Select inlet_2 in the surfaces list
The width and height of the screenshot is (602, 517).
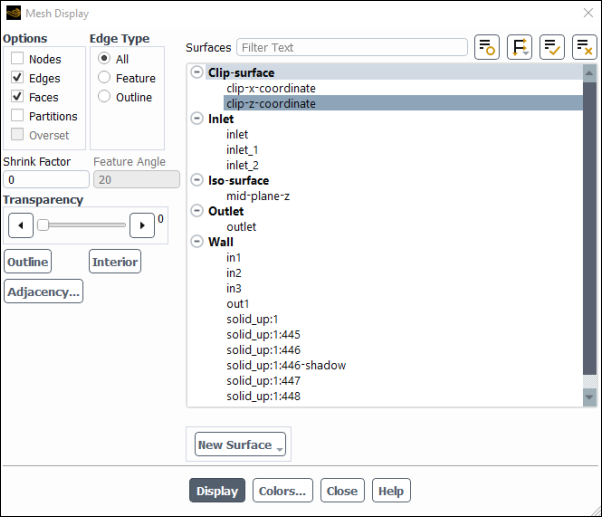[x=242, y=165]
